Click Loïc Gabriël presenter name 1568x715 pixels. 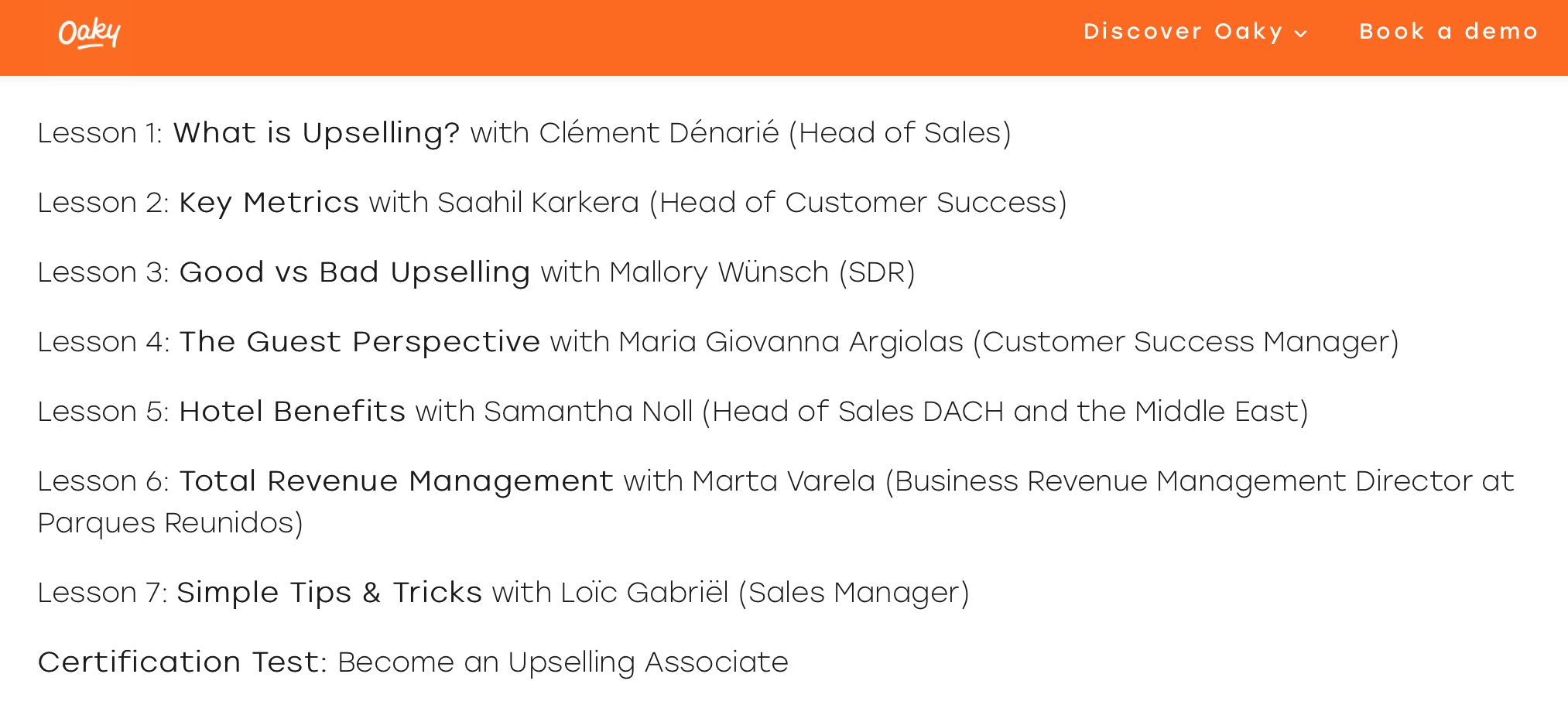click(645, 593)
